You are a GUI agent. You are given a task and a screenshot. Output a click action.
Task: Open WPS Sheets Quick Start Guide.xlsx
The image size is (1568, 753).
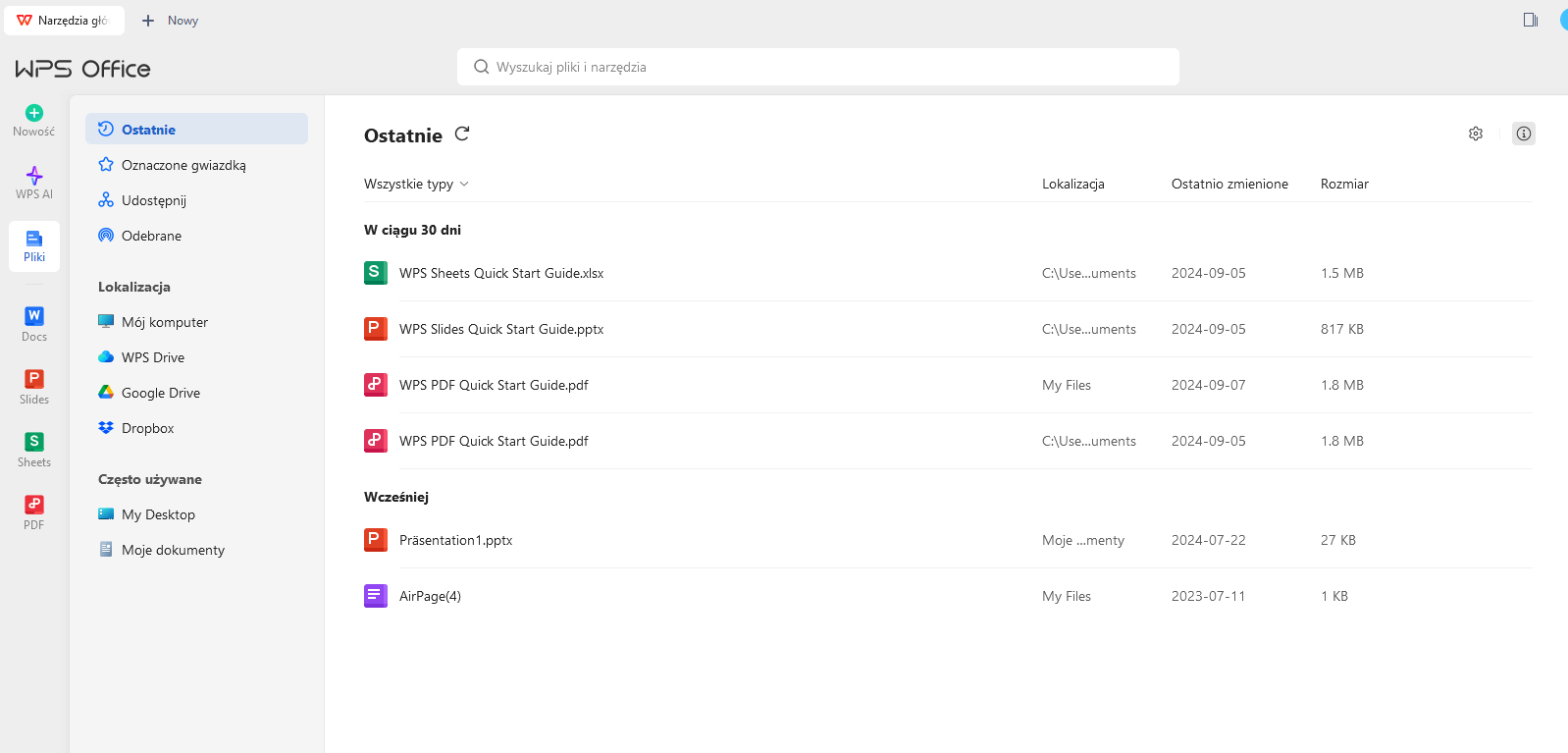[501, 273]
